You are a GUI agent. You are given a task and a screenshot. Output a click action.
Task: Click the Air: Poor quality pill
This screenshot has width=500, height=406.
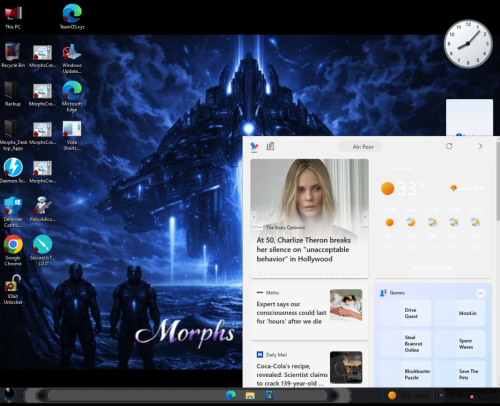tap(360, 147)
